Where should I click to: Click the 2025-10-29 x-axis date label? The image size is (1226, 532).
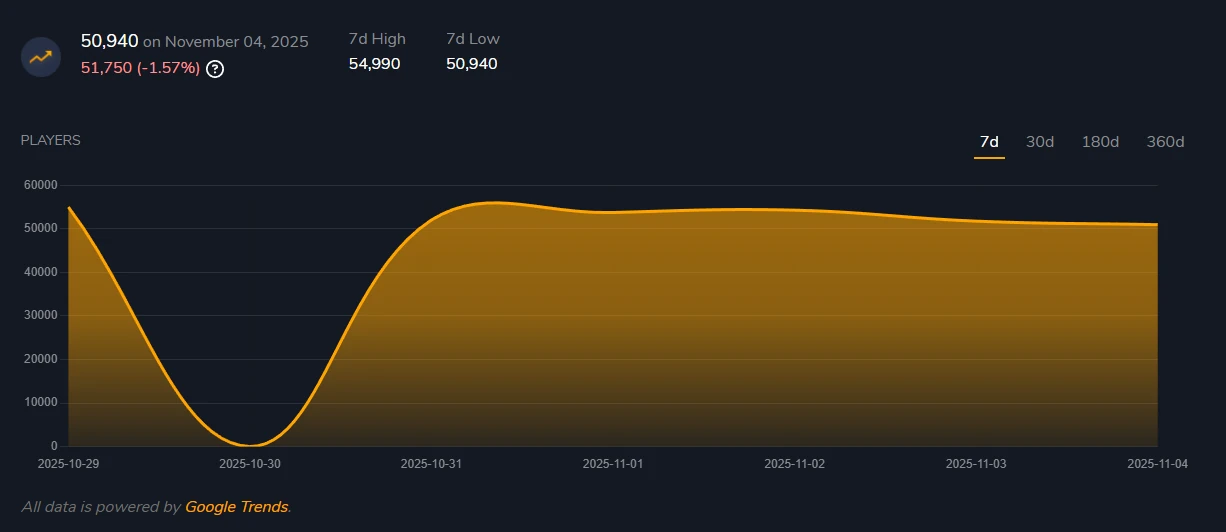[68, 464]
